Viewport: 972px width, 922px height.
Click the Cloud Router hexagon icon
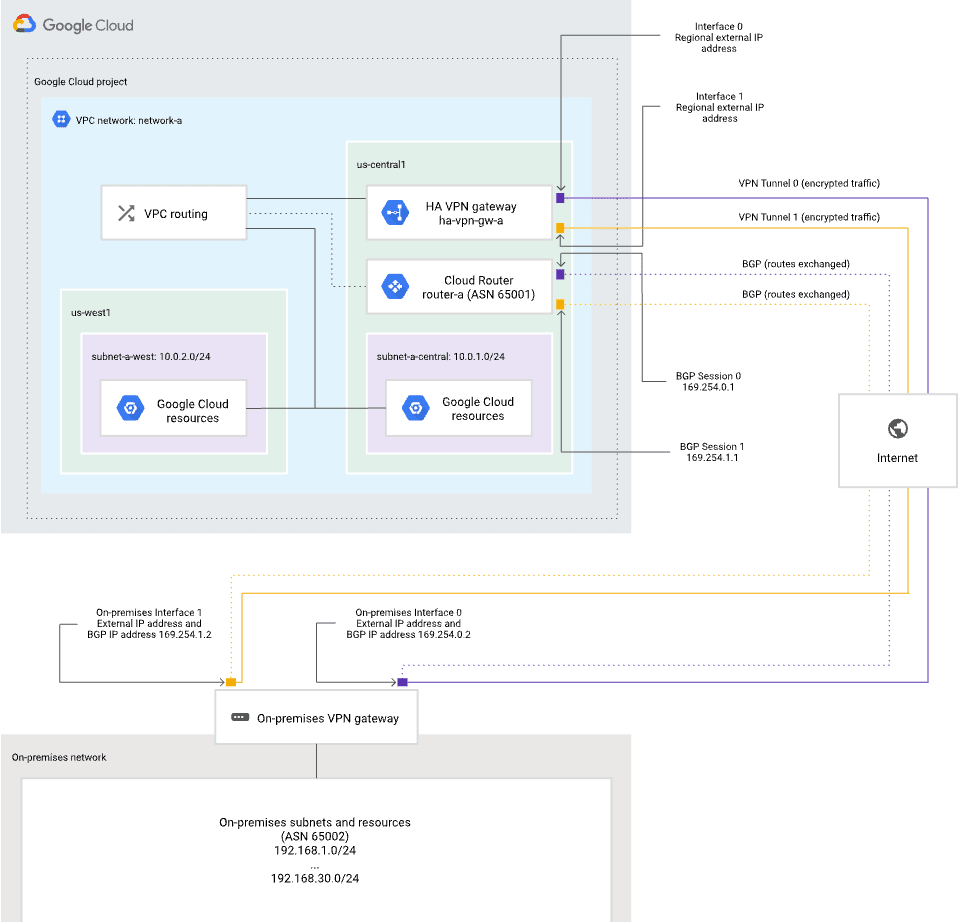[395, 286]
